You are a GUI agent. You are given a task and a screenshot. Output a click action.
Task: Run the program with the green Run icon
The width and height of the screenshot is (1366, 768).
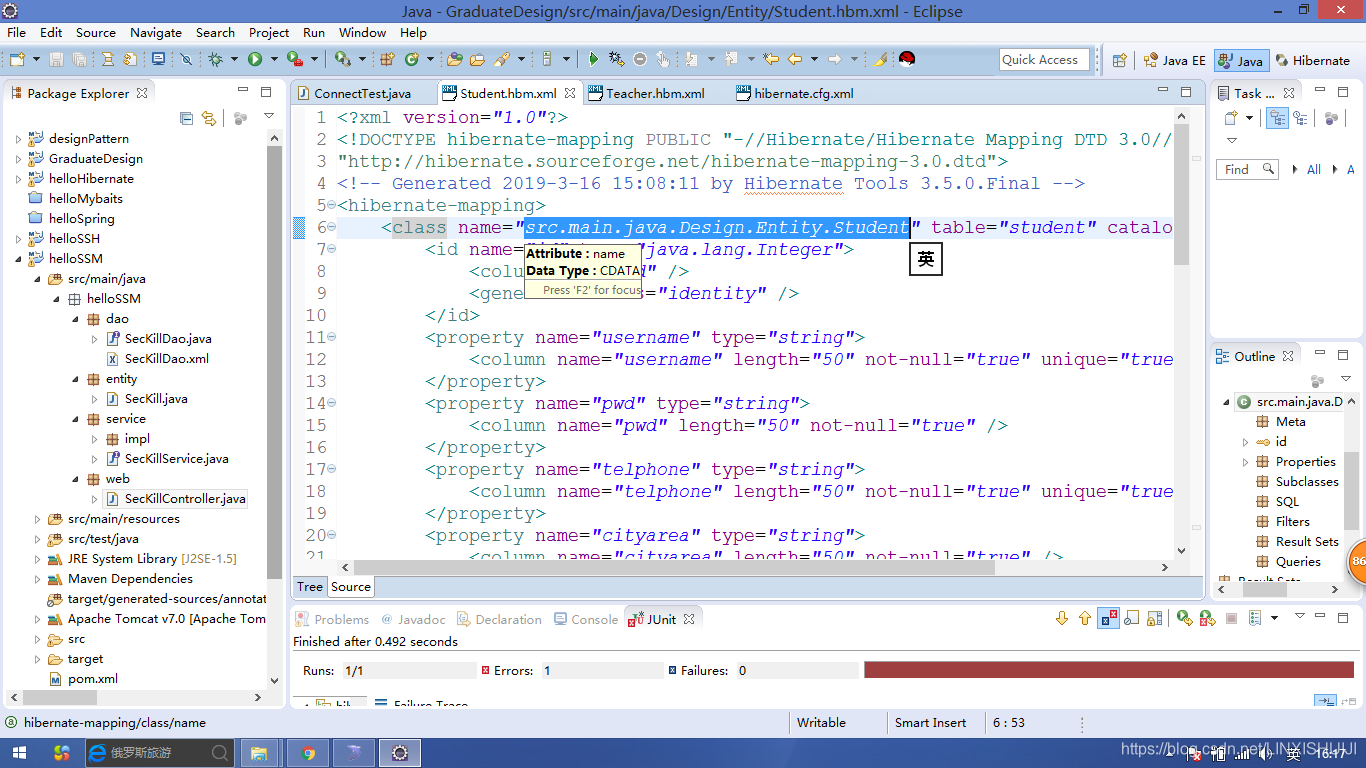(255, 60)
